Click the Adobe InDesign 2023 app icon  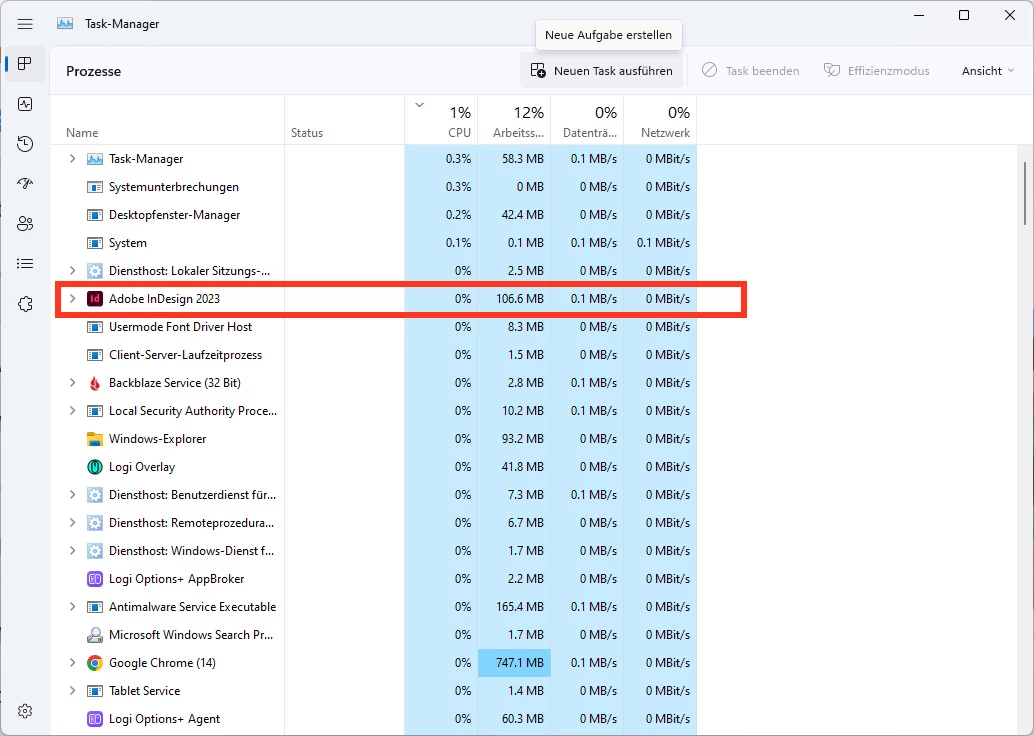pyautogui.click(x=95, y=299)
